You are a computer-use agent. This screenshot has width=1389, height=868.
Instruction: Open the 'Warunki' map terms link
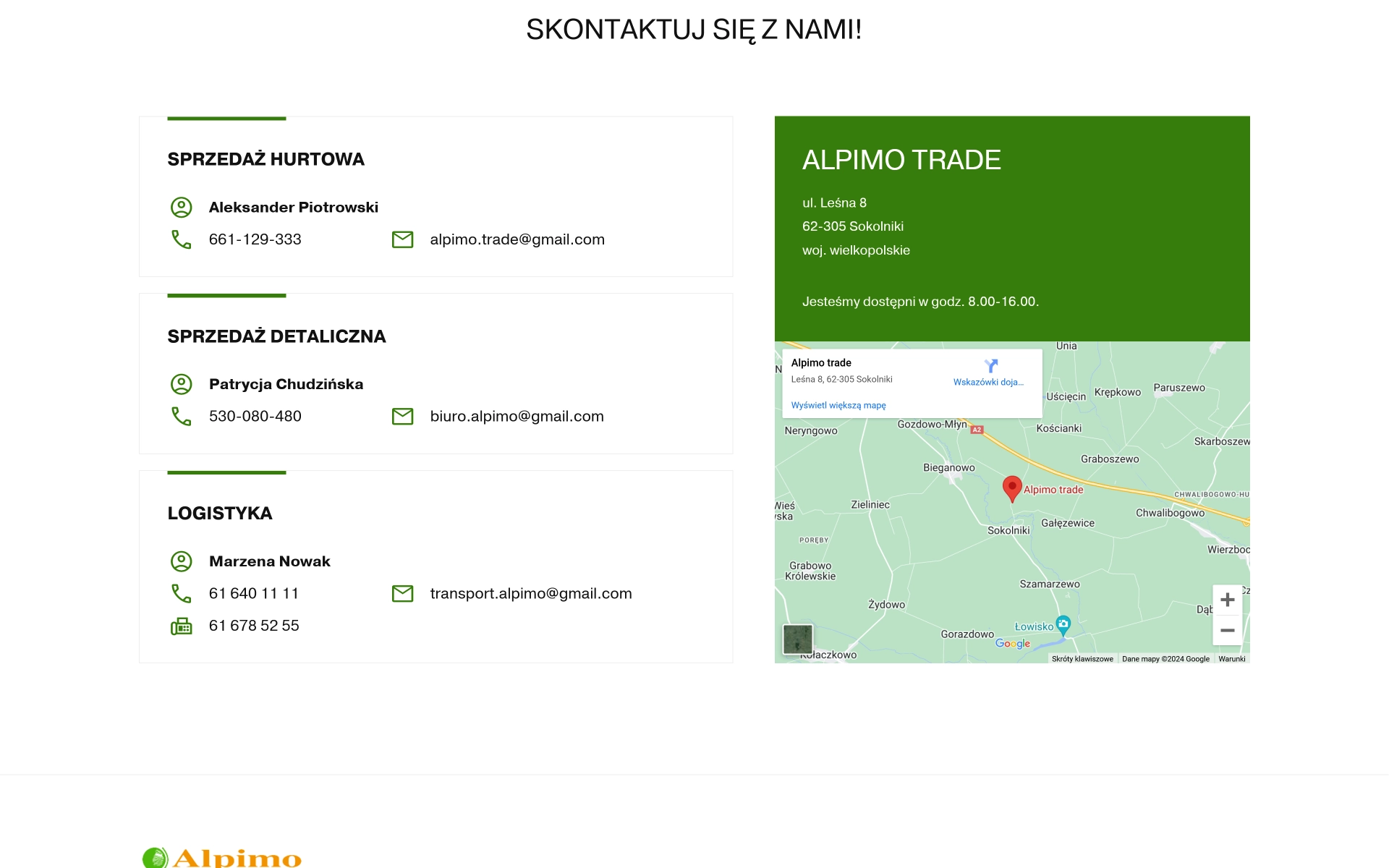click(1231, 659)
